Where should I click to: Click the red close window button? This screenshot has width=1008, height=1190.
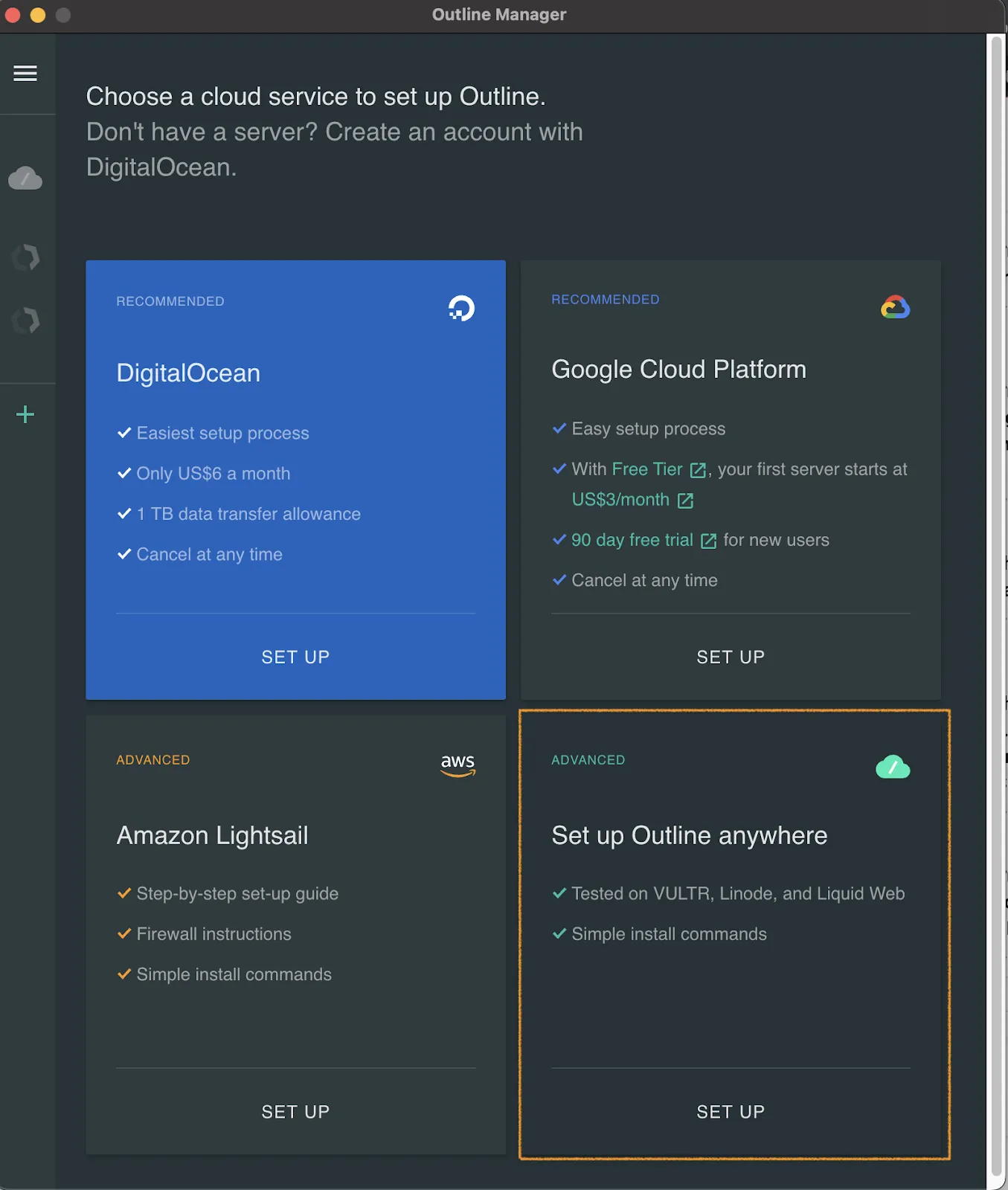point(13,15)
